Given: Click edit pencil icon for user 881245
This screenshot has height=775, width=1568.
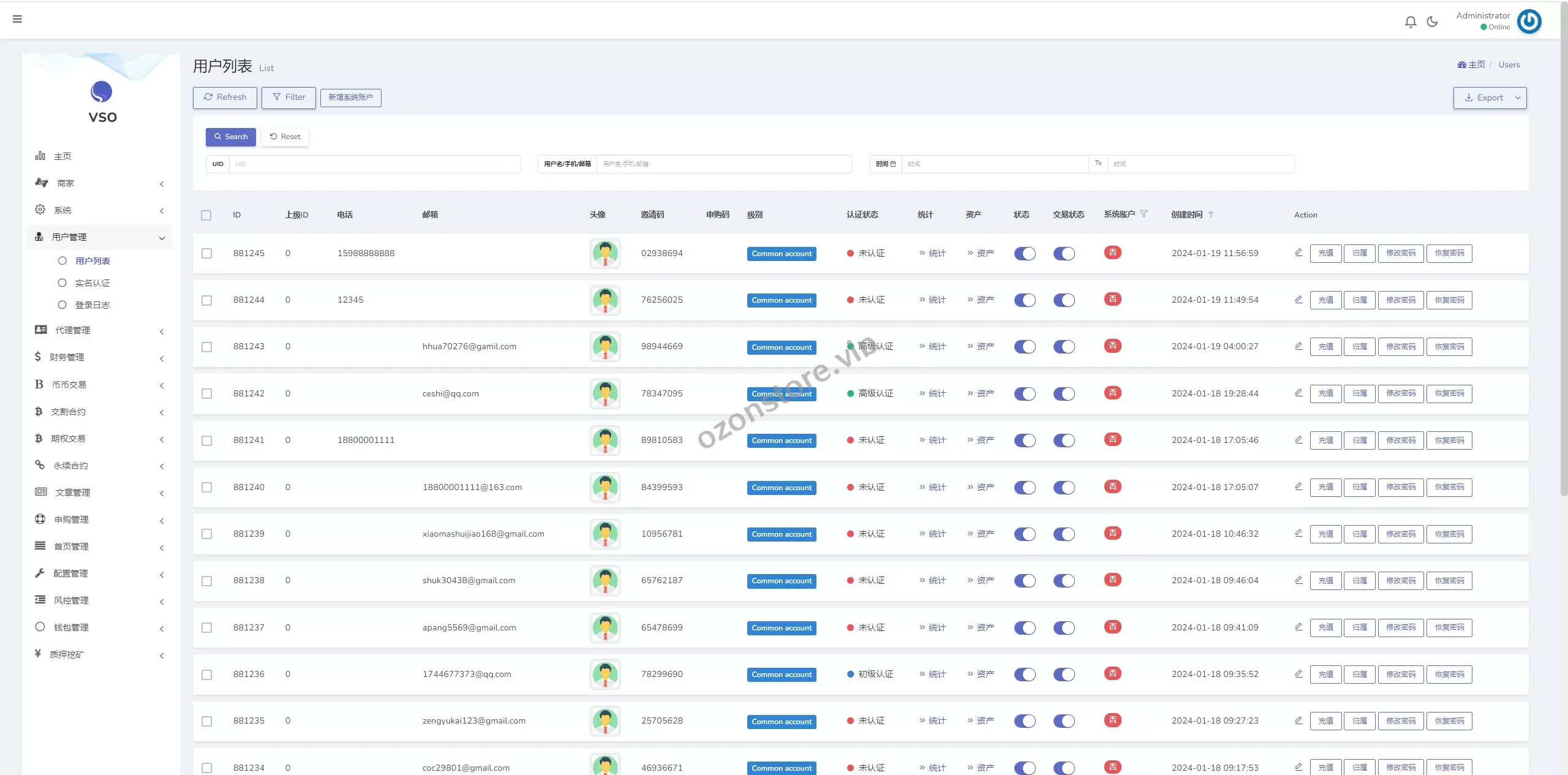Looking at the screenshot, I should click(1298, 252).
